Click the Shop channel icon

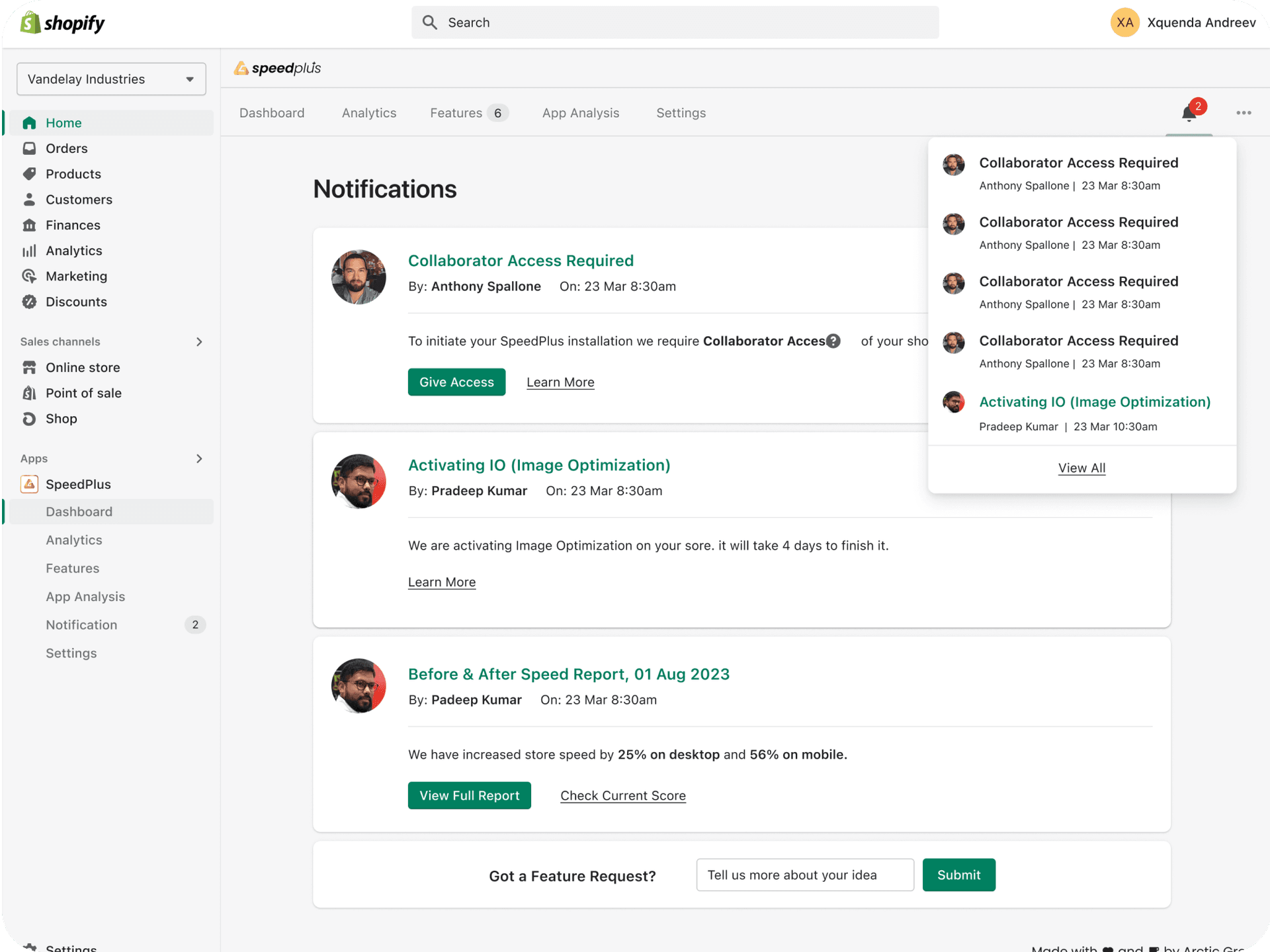click(29, 419)
